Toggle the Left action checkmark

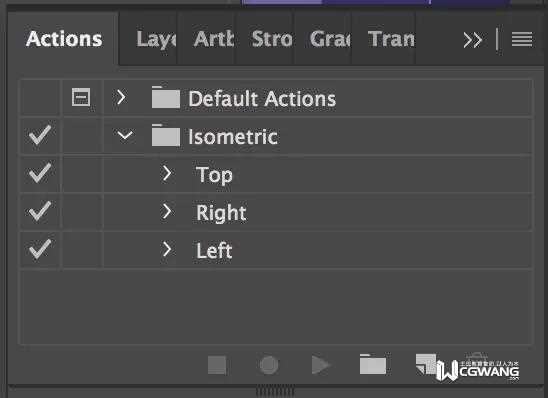40,249
